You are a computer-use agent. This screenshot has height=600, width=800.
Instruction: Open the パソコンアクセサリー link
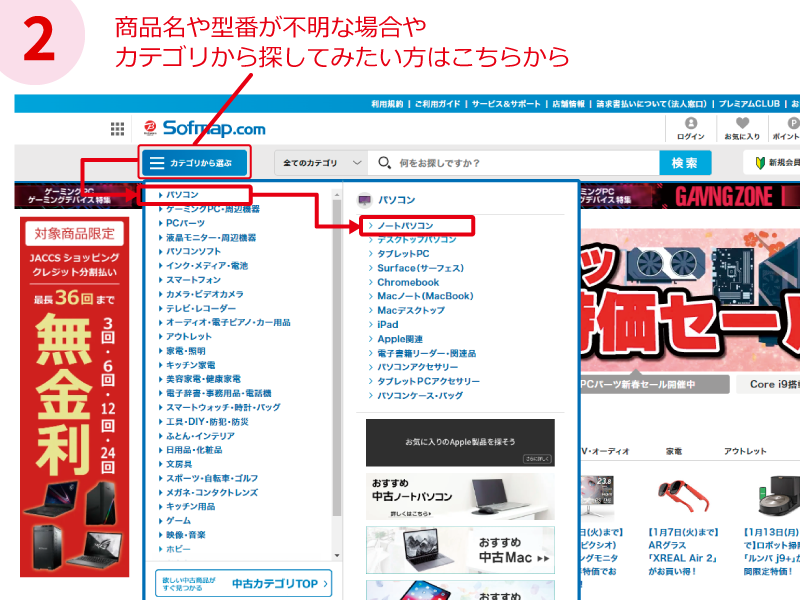[417, 367]
